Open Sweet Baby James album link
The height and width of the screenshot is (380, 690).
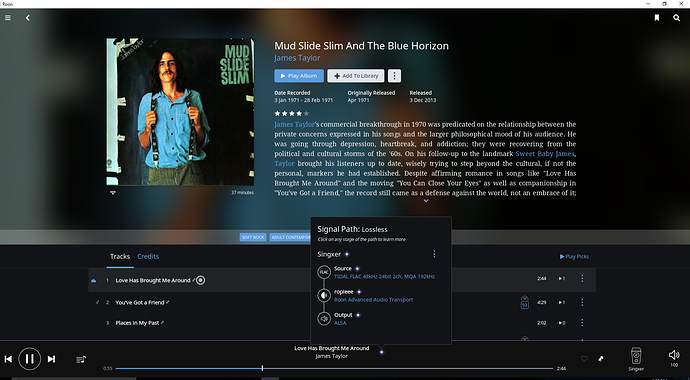click(x=545, y=153)
